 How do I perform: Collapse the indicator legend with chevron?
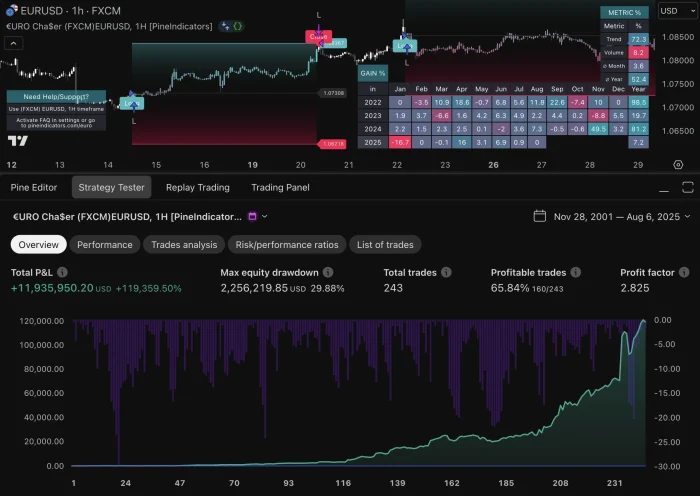tap(11, 44)
